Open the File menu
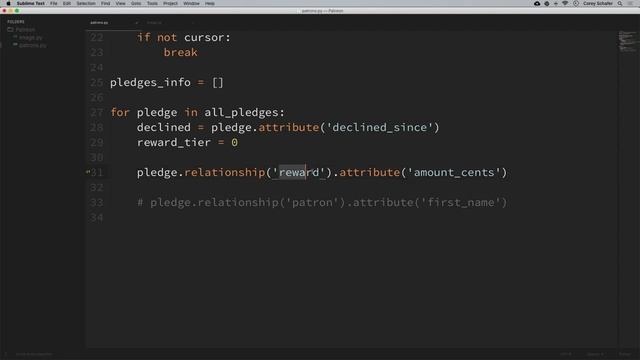Image resolution: width=640 pixels, height=360 pixels. click(53, 3)
